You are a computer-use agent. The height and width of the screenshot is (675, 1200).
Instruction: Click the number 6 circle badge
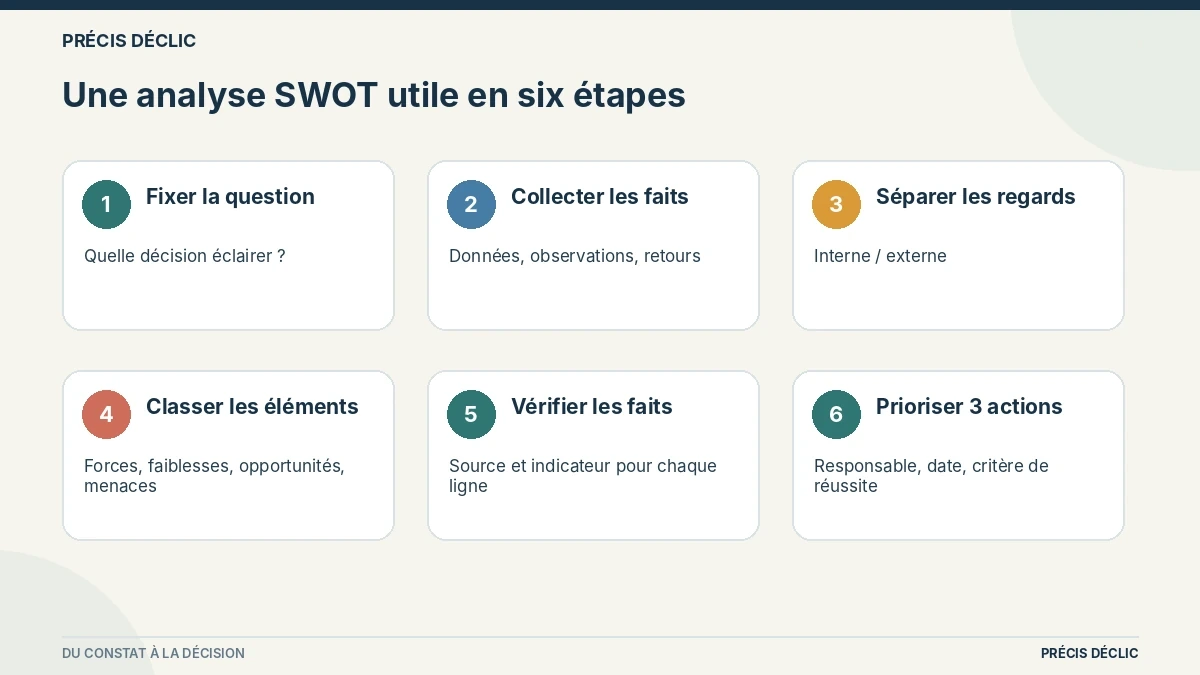[x=836, y=414]
